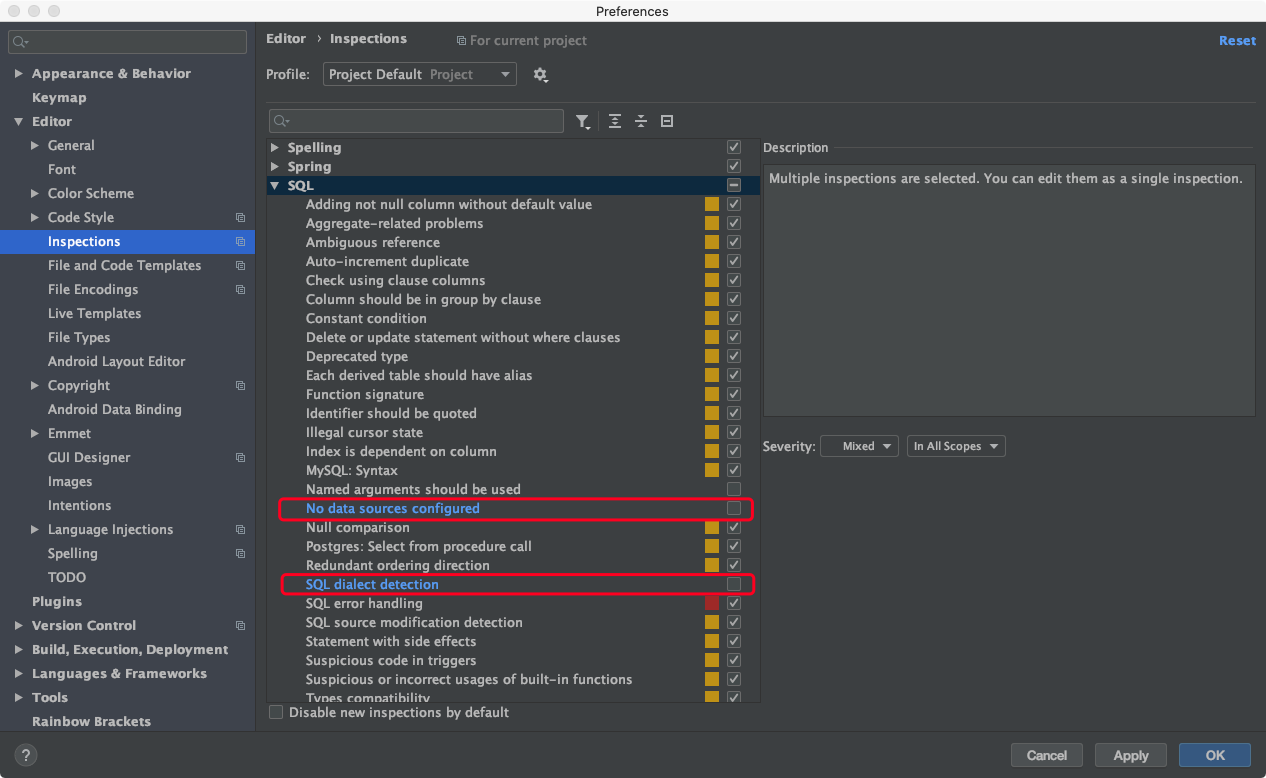This screenshot has width=1266, height=778.
Task: Click the project-level icon next to Spelling in sidebar
Action: 240,554
